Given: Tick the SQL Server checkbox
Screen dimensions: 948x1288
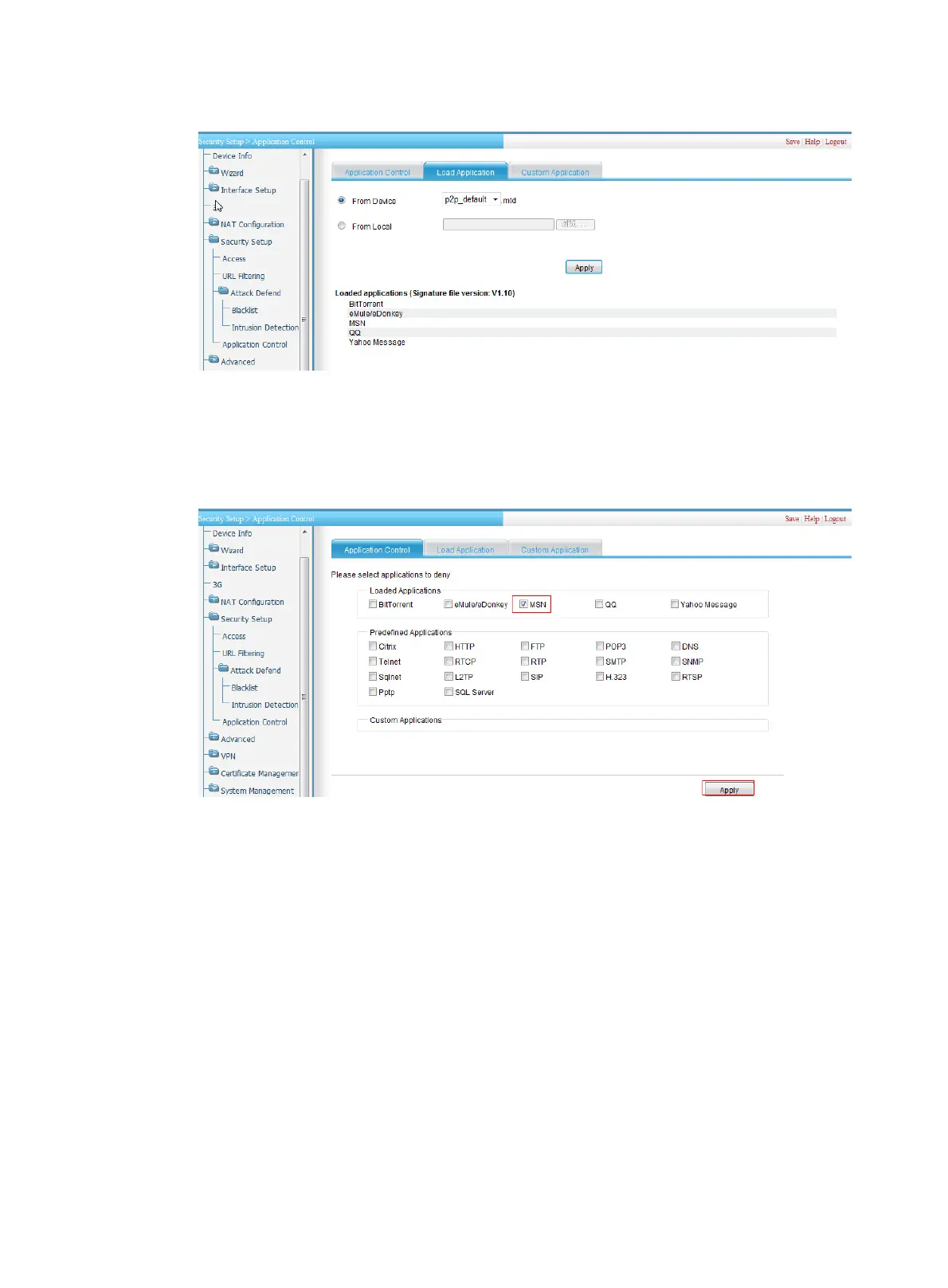Looking at the screenshot, I should [x=449, y=692].
